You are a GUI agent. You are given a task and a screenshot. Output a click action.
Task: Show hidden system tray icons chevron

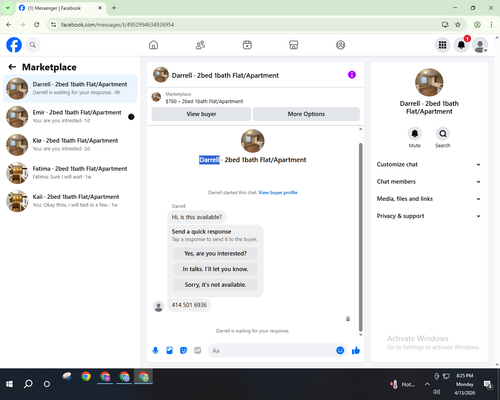427,384
